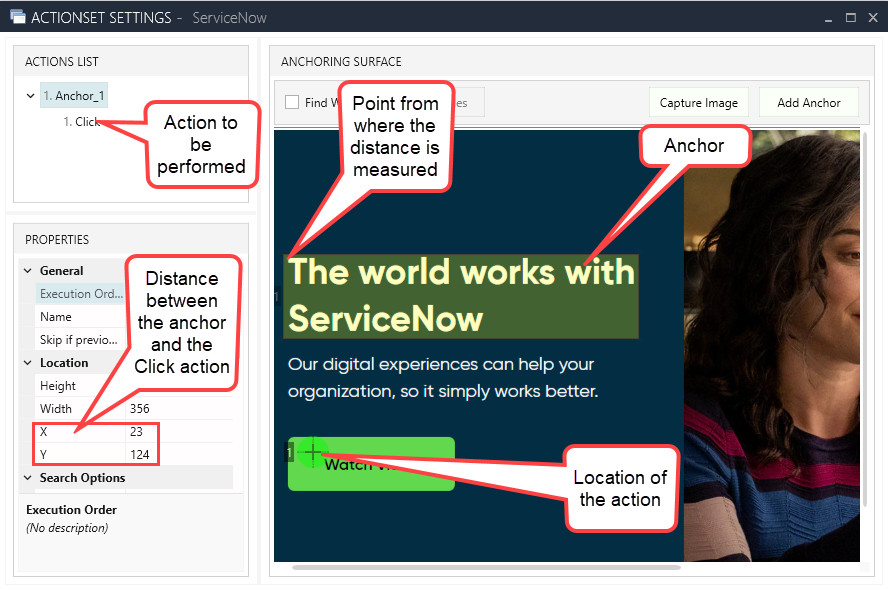The height and width of the screenshot is (590, 888).
Task: Select the 1. Click action item
Action: pyautogui.click(x=82, y=122)
